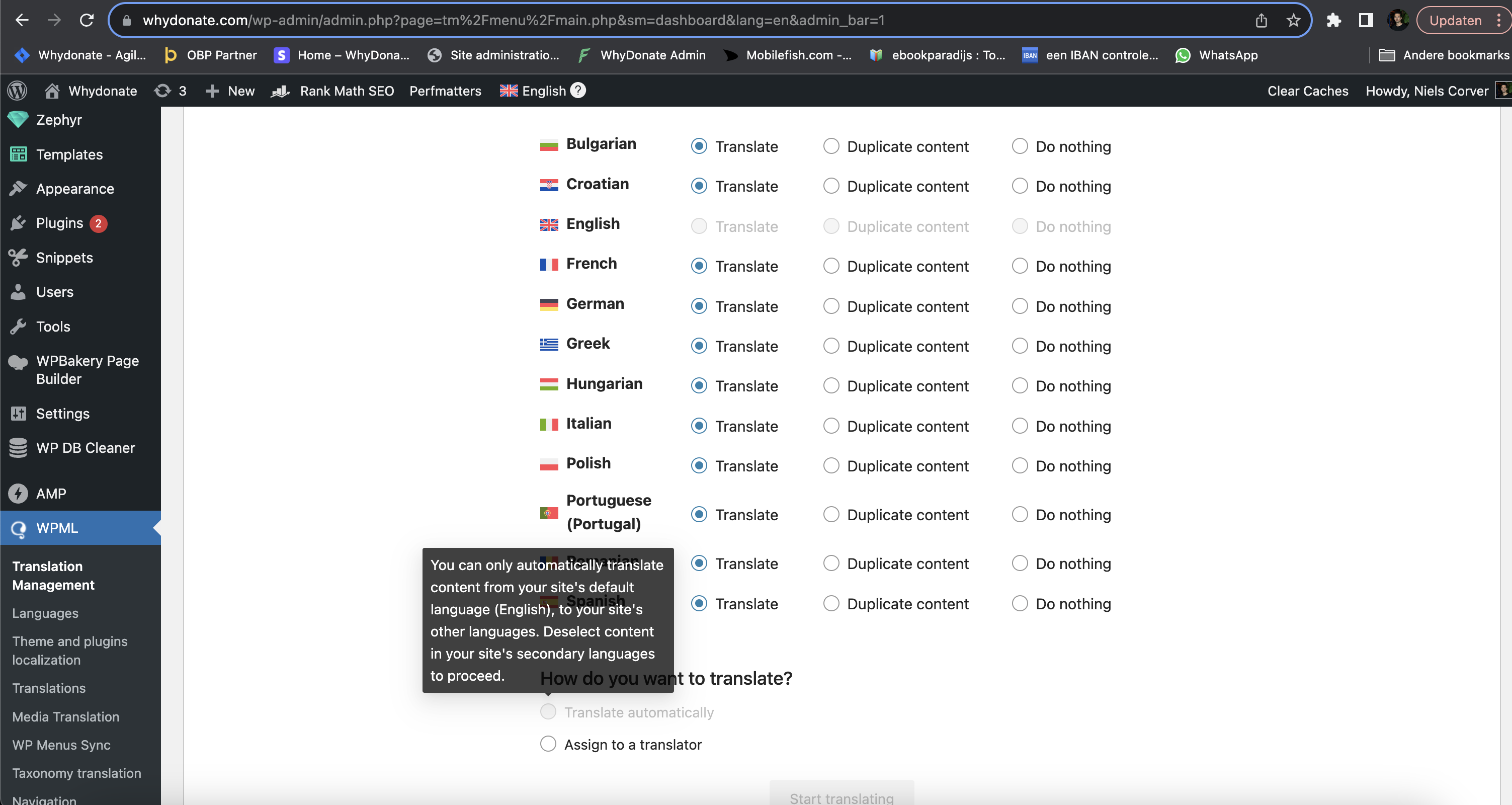Open the Templates sidebar item

click(x=80, y=154)
